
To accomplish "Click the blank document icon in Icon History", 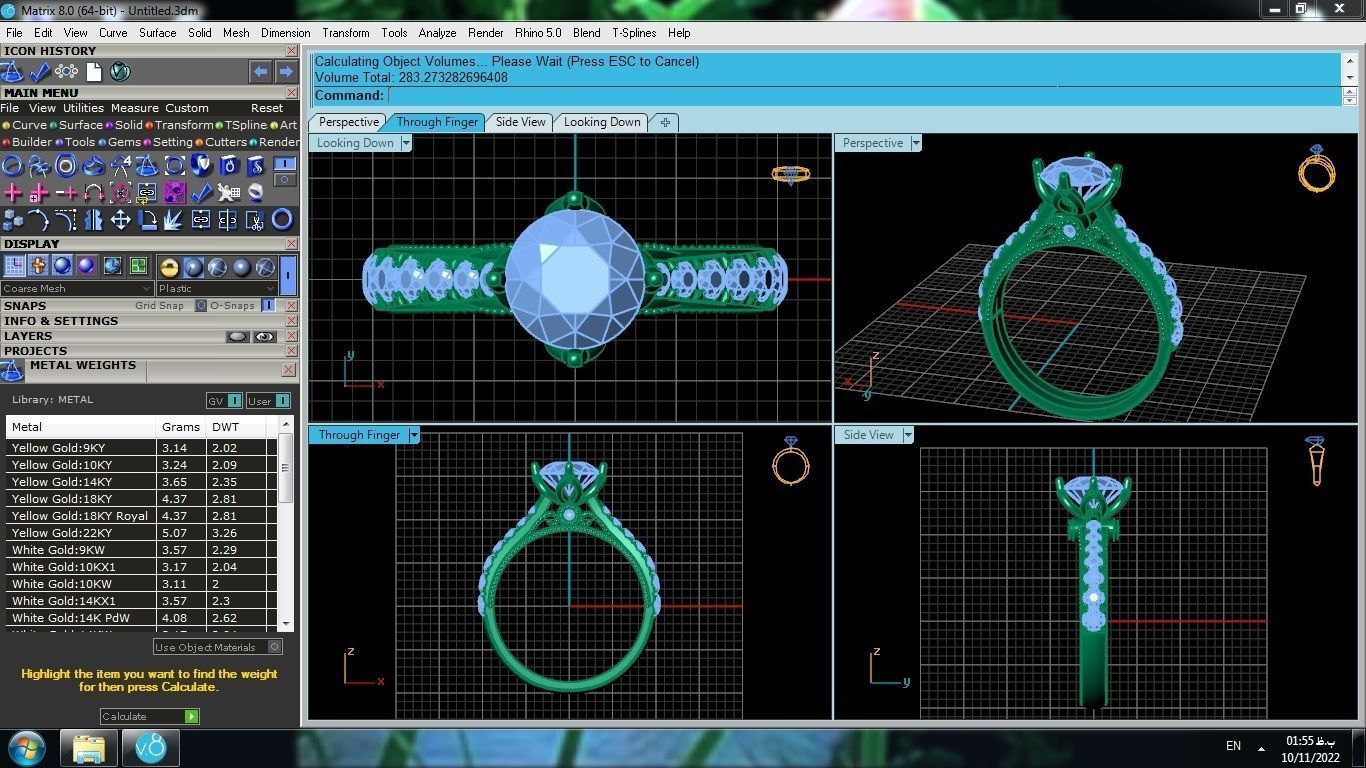I will click(93, 72).
